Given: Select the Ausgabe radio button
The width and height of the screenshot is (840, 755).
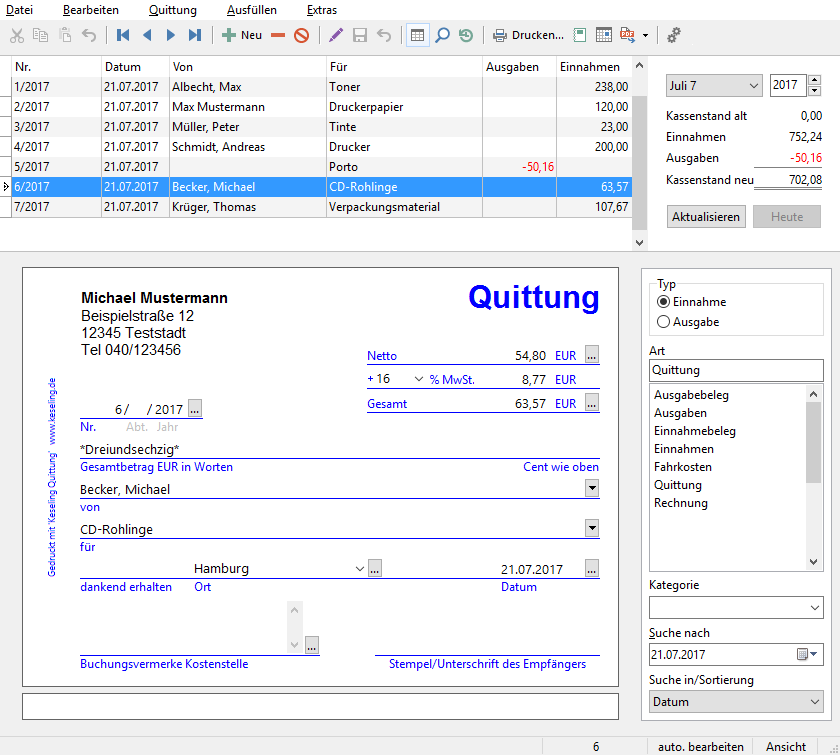Looking at the screenshot, I should [663, 322].
